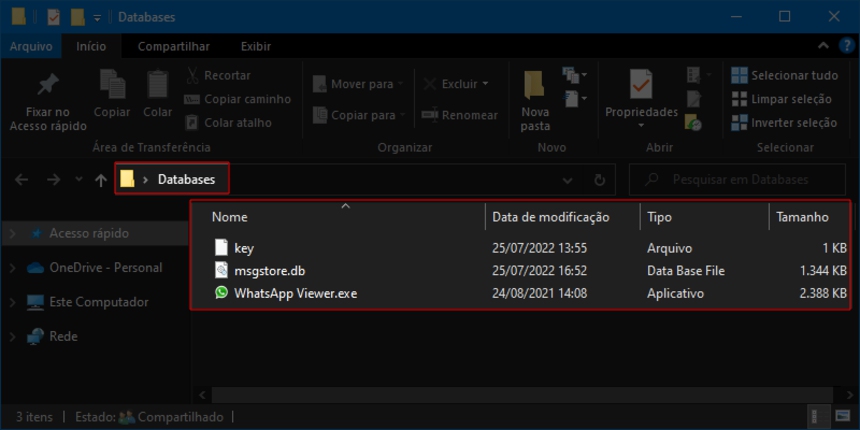The width and height of the screenshot is (860, 430).
Task: Expand the address bar history dropdown
Action: click(568, 180)
